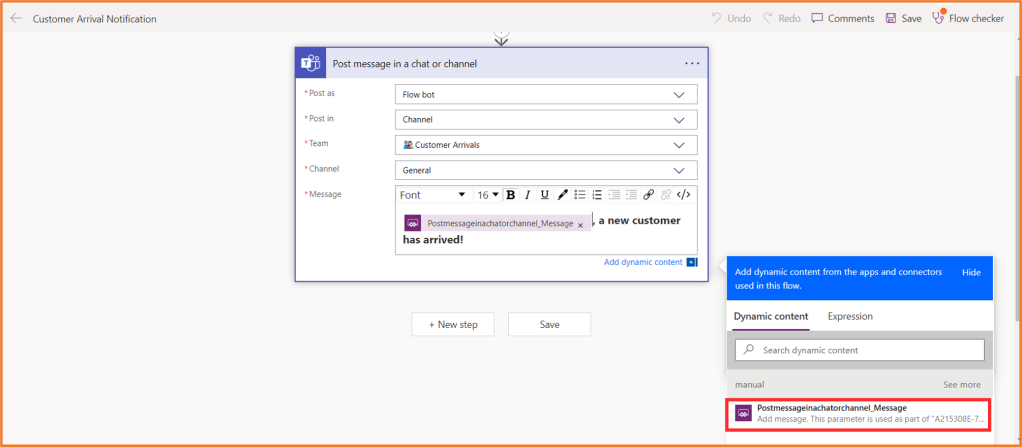The image size is (1022, 447).
Task: Open the action's three-dot menu
Action: point(692,63)
